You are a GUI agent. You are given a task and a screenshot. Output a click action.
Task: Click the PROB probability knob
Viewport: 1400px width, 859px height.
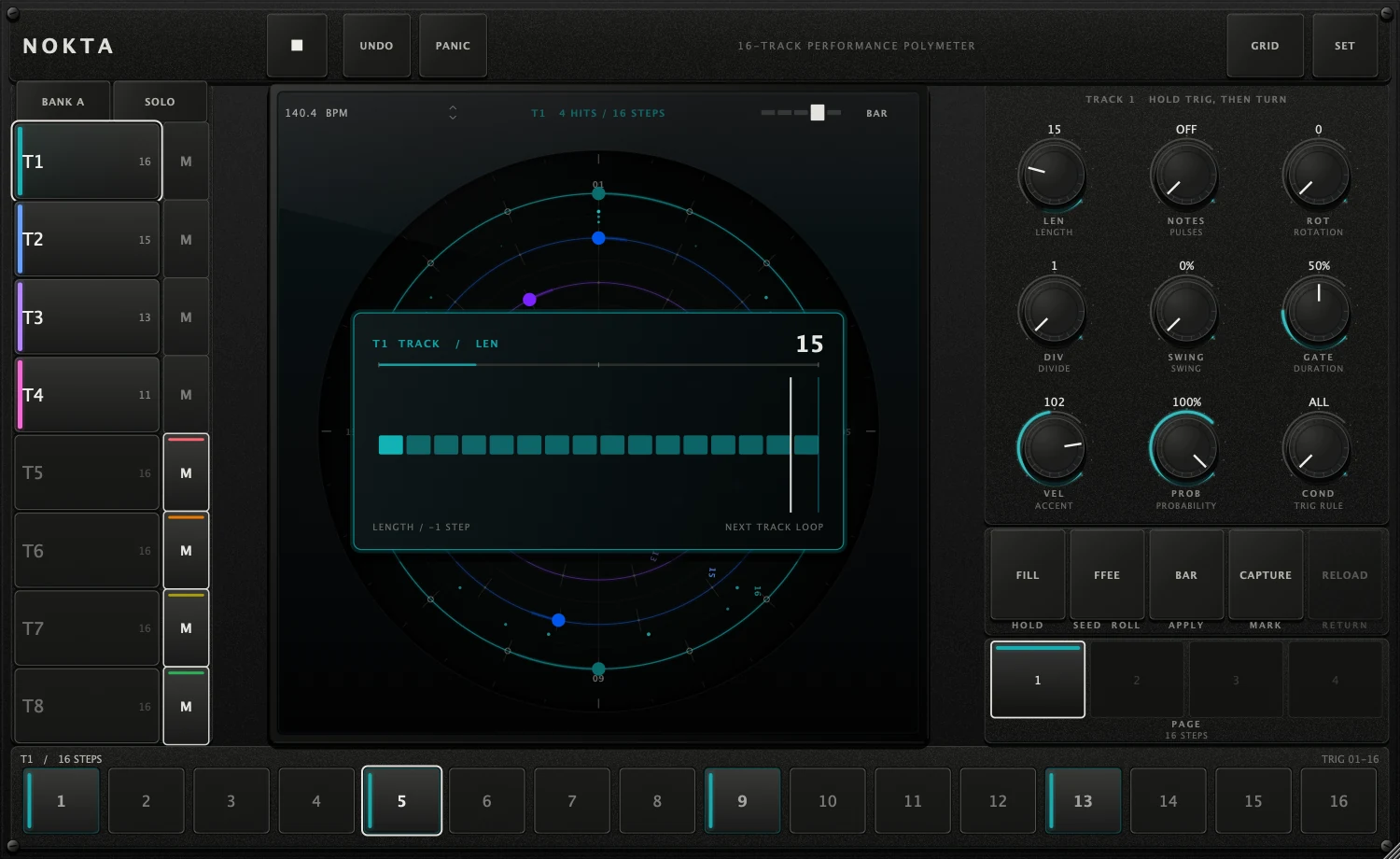pos(1185,447)
